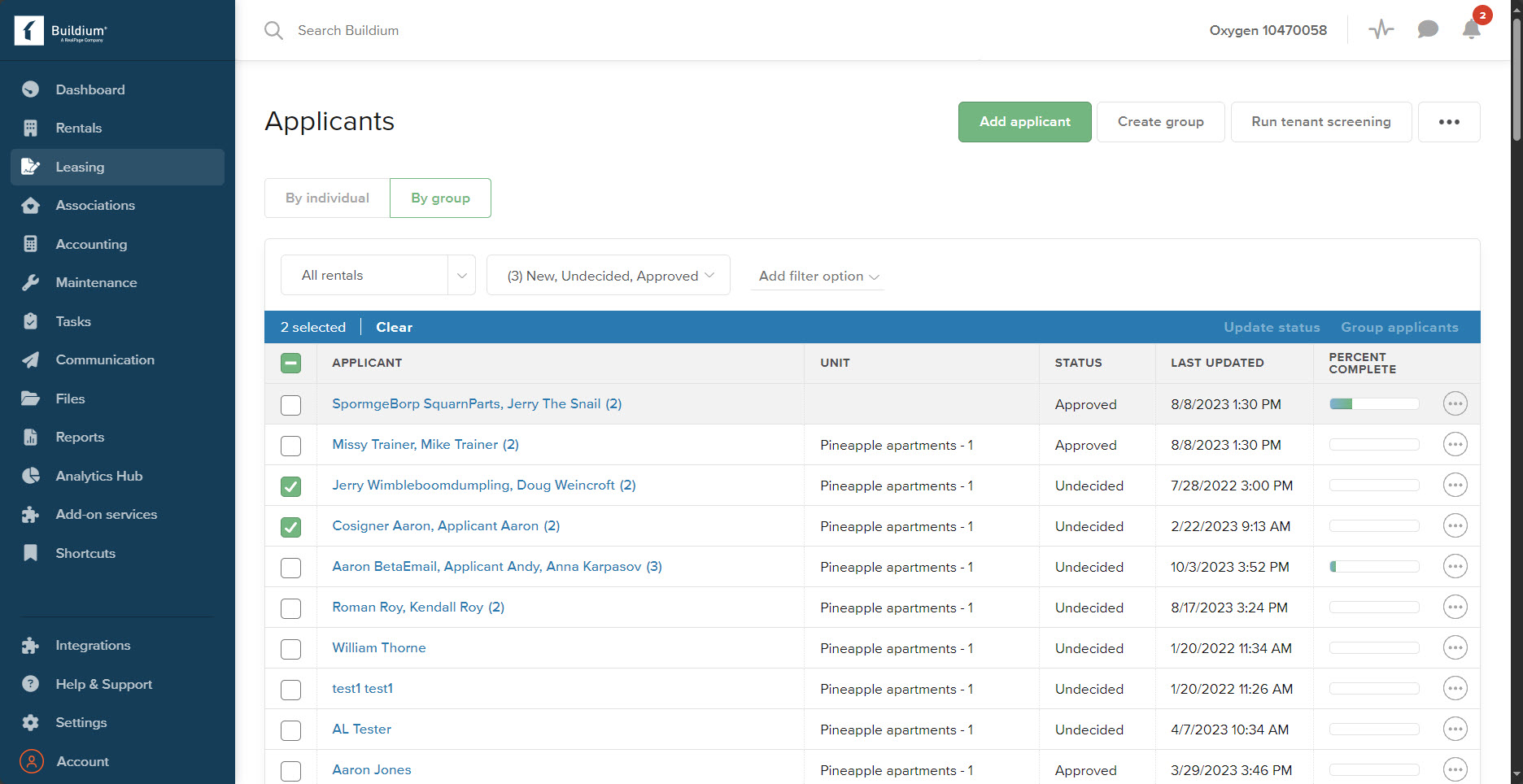Click the Buildium logo icon
Viewport: 1523px width, 784px height.
(29, 31)
